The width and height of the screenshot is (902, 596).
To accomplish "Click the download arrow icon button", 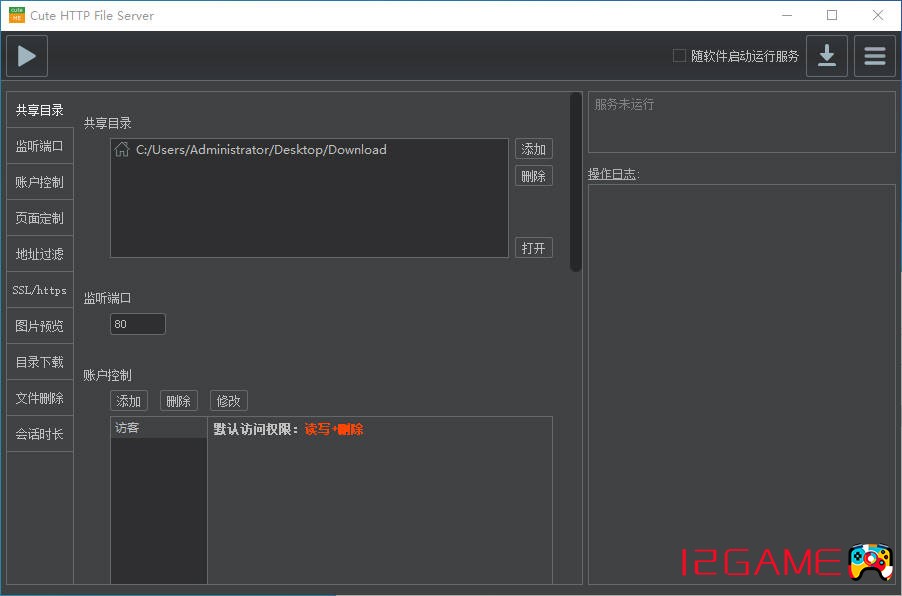I will (827, 56).
